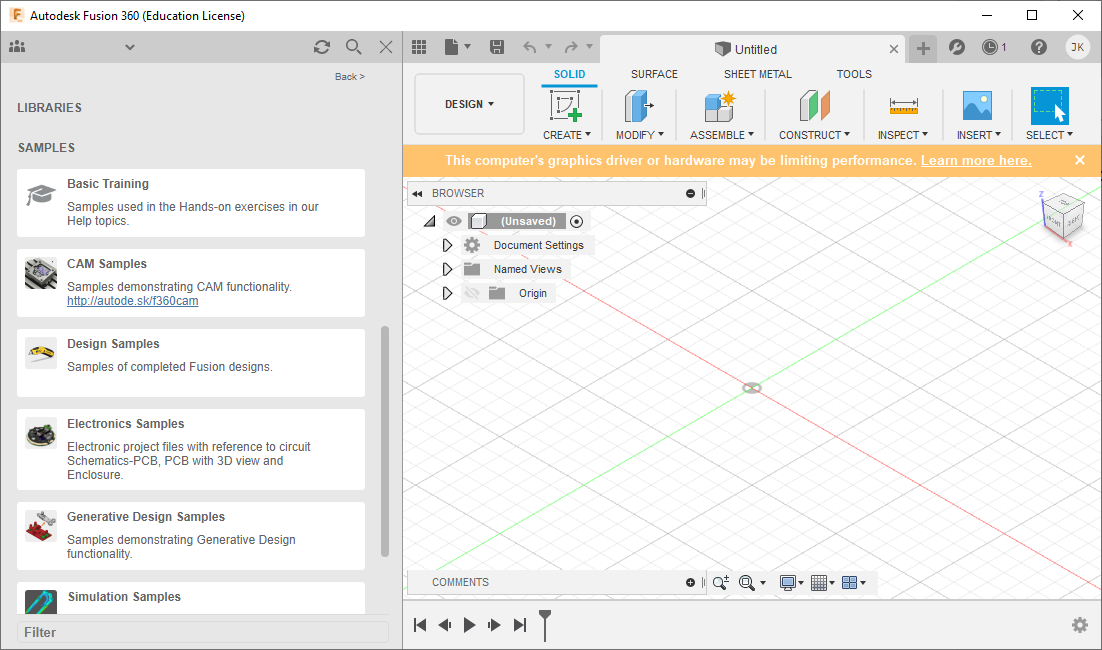This screenshot has height=650, width=1102.
Task: Redo the last action
Action: point(571,47)
